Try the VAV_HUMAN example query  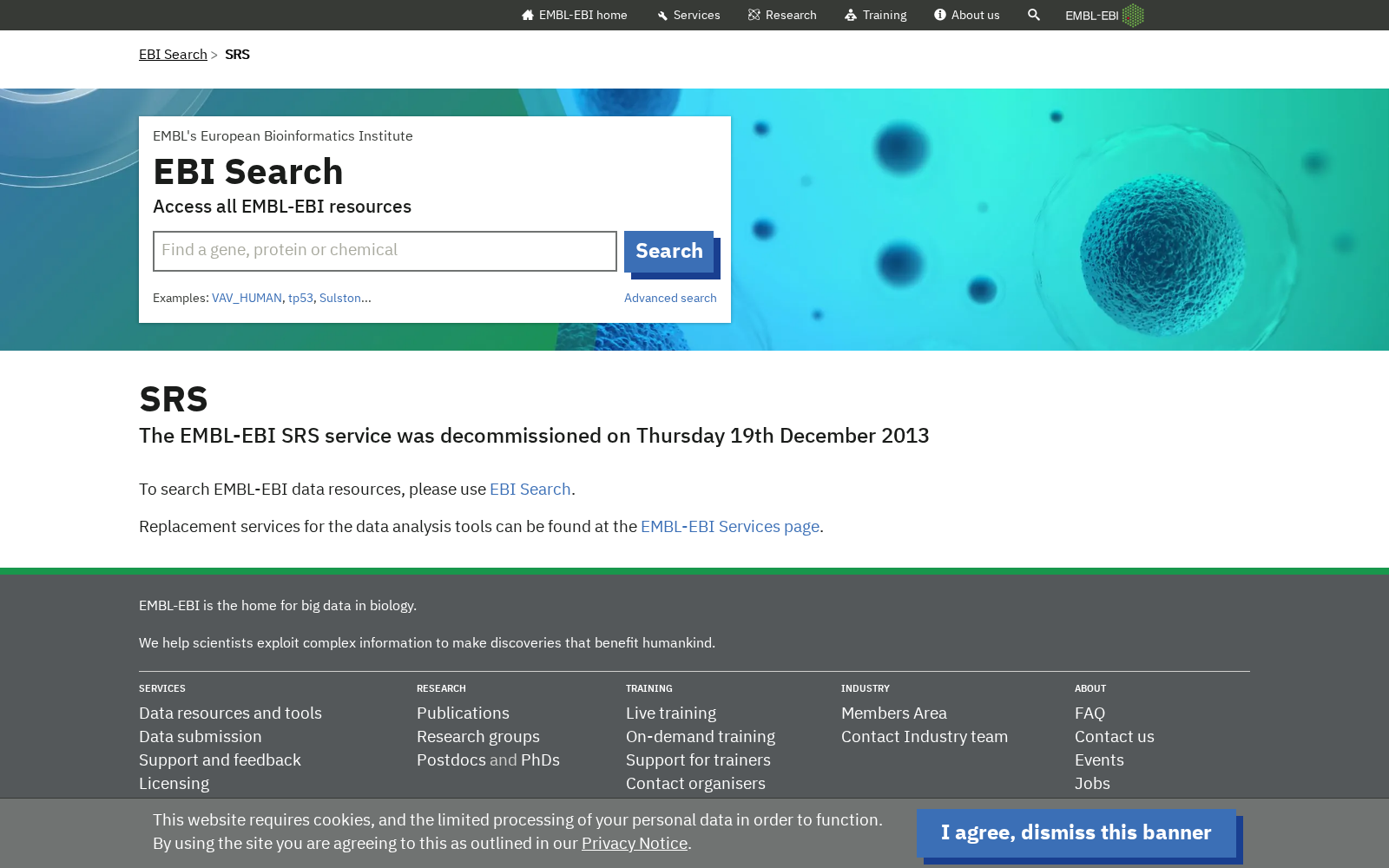[247, 298]
